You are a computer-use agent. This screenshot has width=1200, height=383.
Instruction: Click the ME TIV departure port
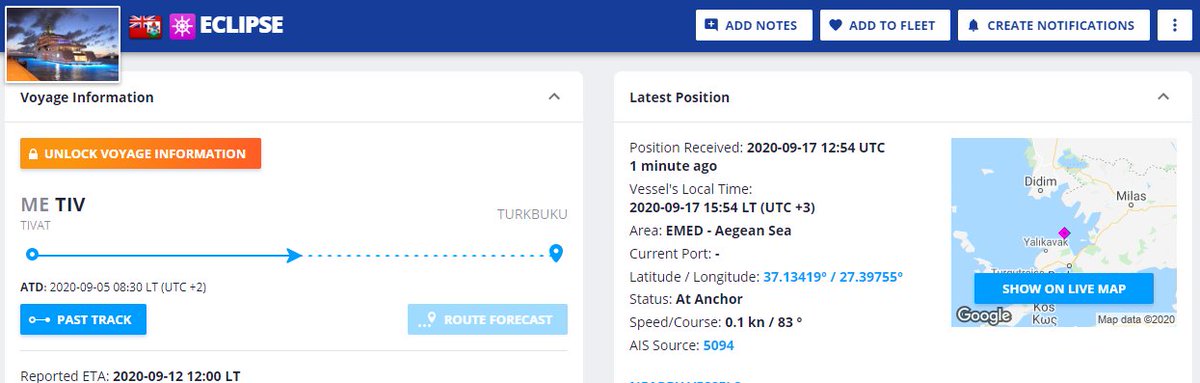click(53, 205)
